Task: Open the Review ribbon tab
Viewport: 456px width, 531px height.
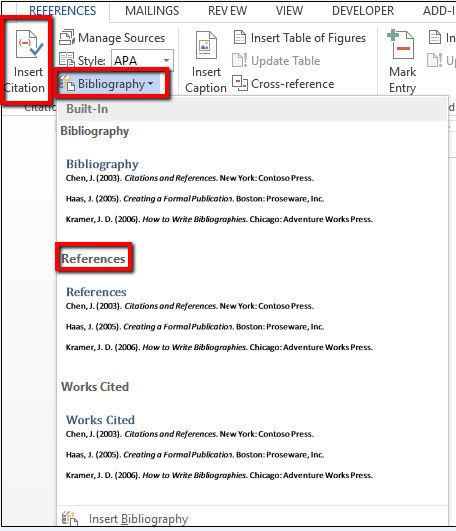Action: coord(227,11)
